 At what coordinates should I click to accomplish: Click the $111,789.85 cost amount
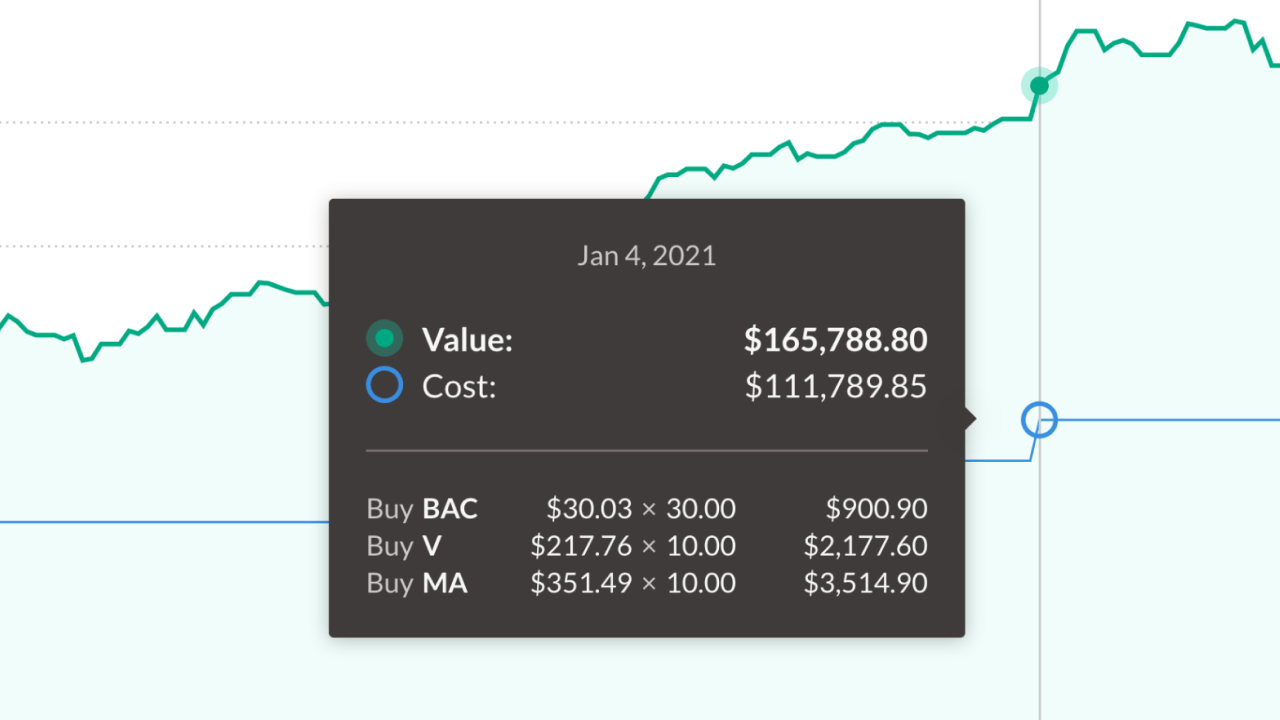point(835,386)
